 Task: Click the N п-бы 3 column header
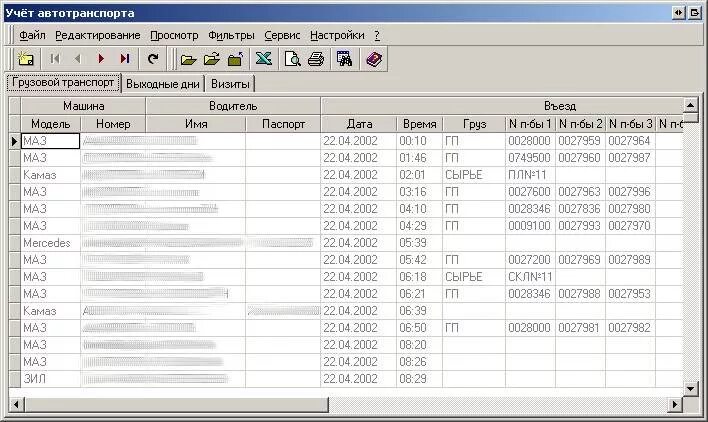click(x=630, y=124)
